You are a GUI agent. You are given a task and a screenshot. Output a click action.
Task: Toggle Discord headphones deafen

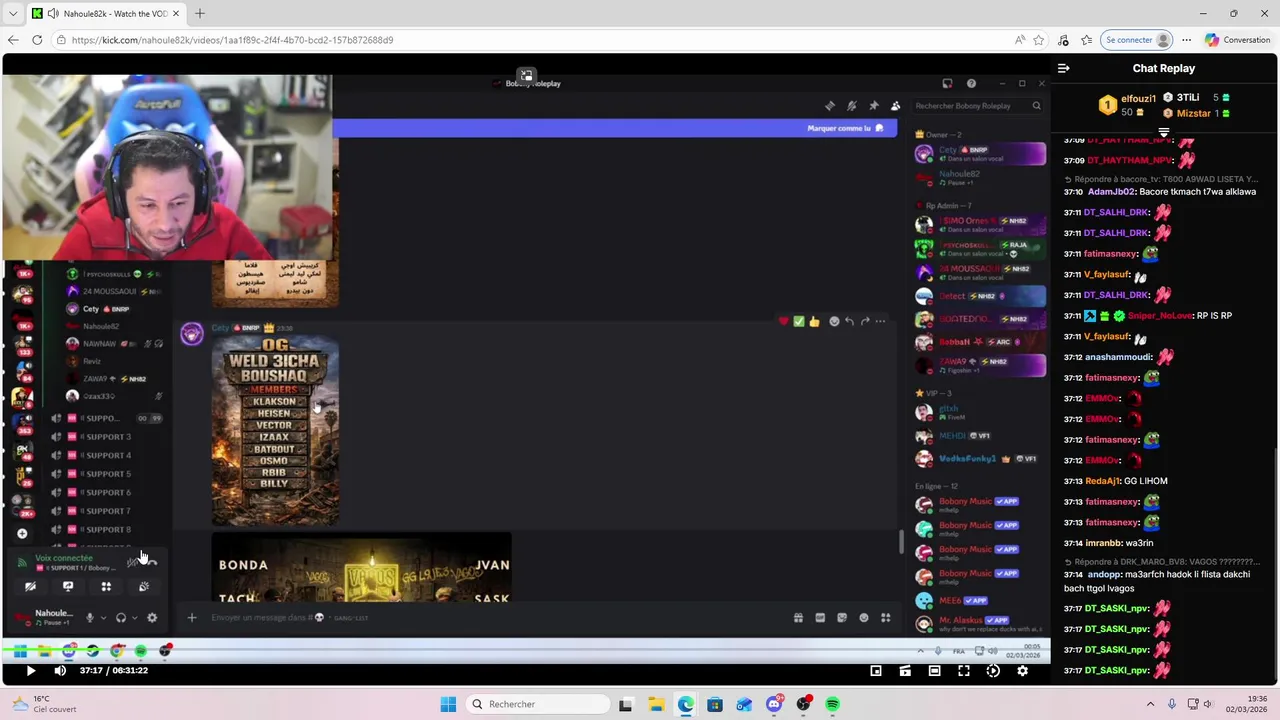coord(121,617)
